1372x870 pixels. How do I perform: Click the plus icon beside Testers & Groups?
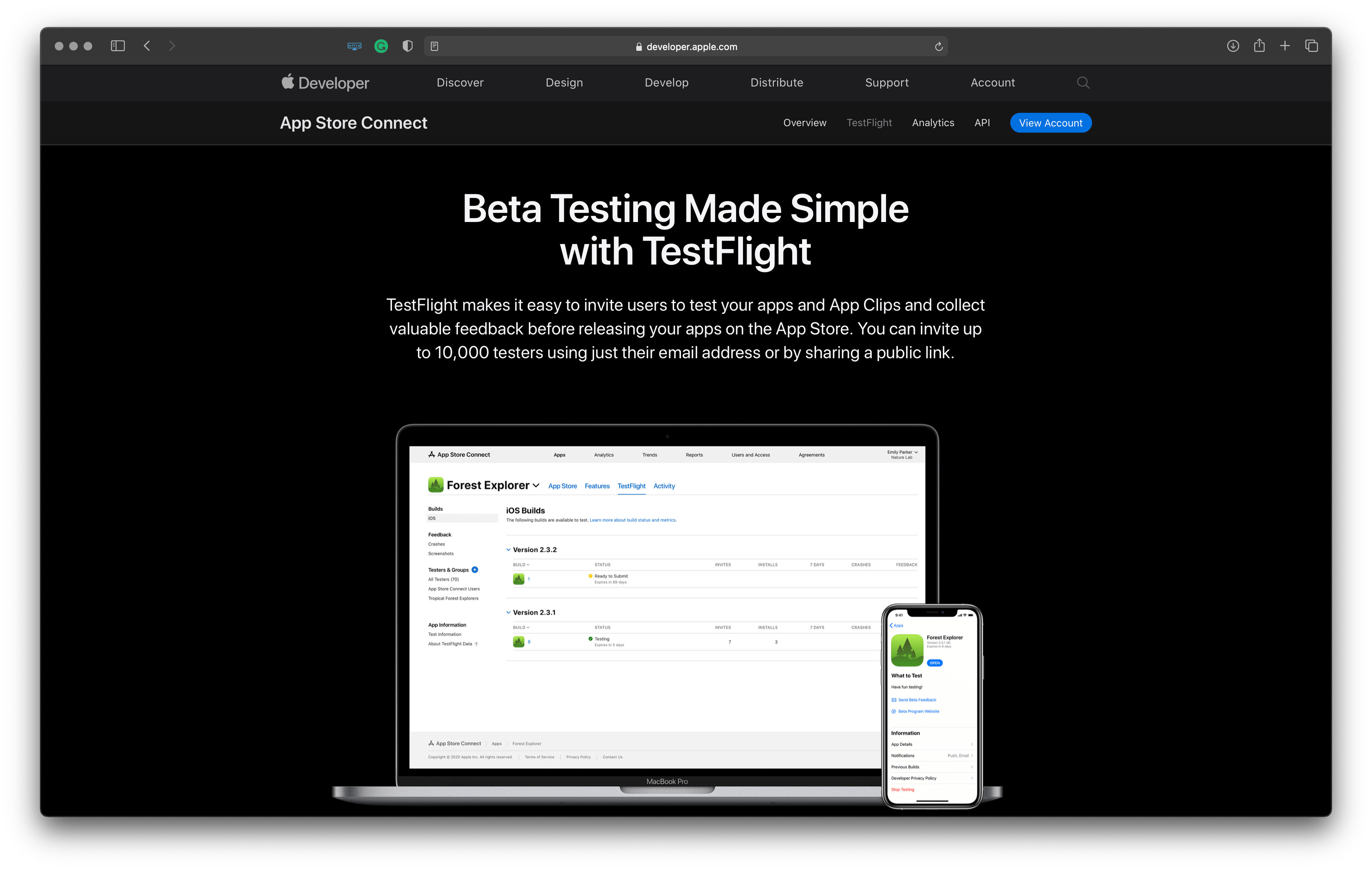475,569
